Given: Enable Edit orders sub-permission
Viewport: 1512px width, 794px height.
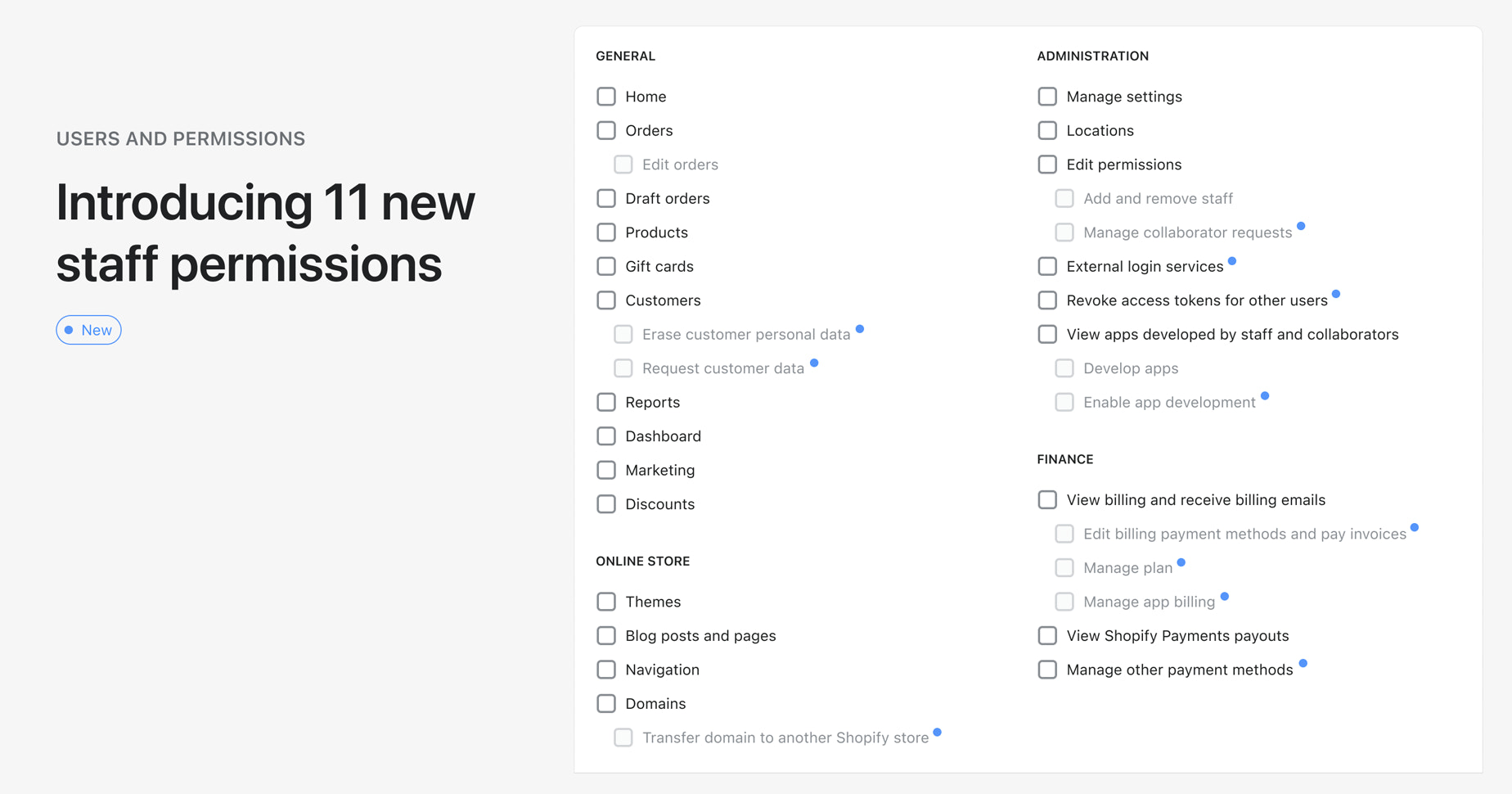Looking at the screenshot, I should (x=623, y=164).
